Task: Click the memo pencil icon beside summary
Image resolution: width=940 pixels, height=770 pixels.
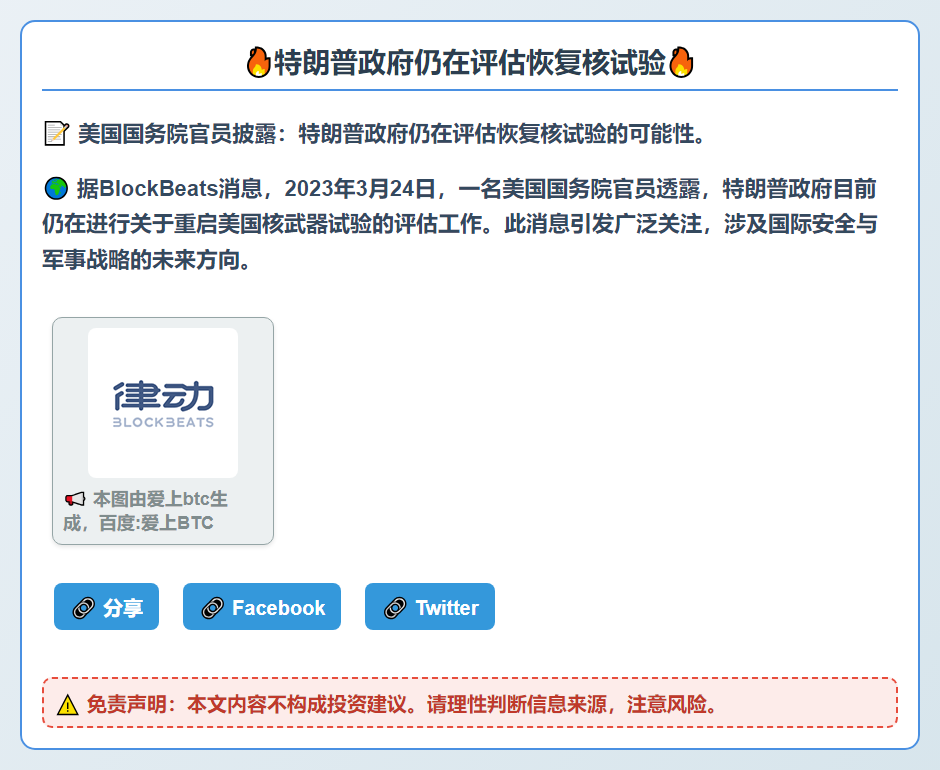Action: [x=56, y=134]
